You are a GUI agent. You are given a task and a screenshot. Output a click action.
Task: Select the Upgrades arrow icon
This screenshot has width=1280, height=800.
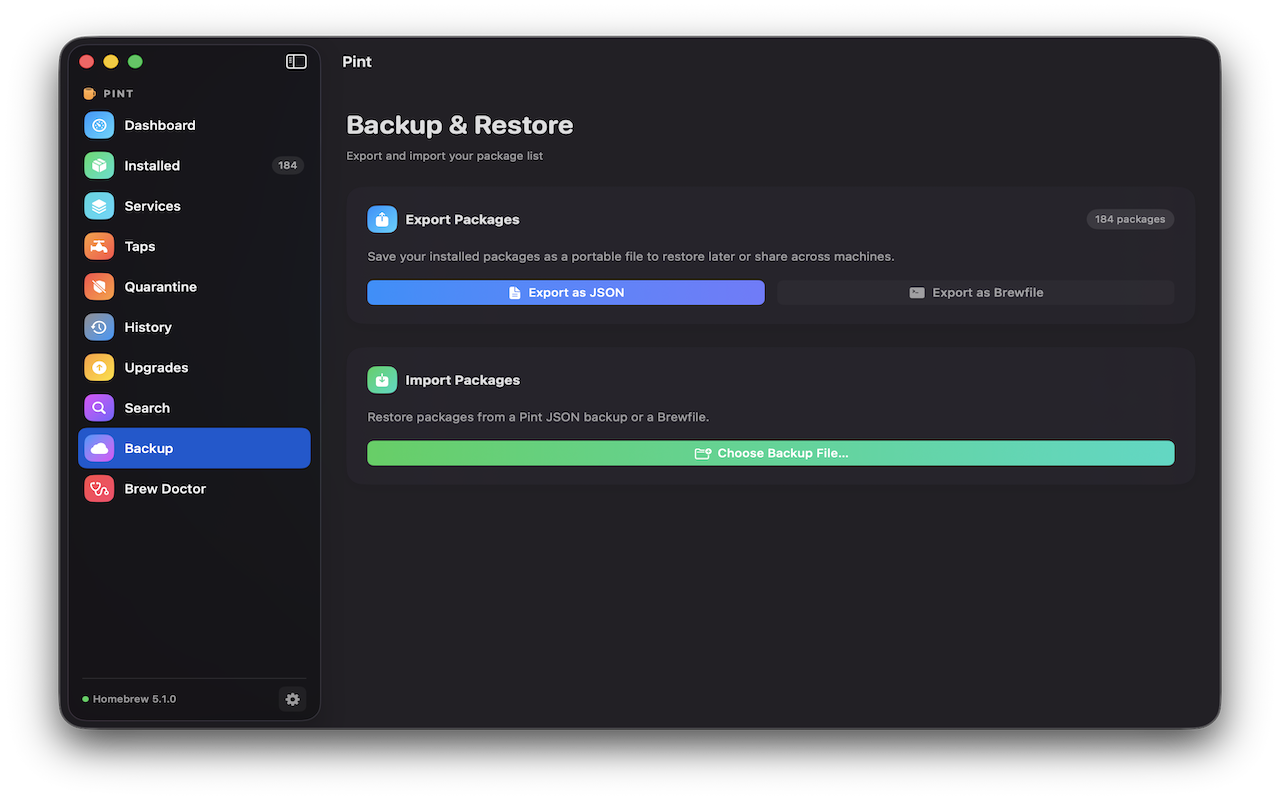point(99,368)
